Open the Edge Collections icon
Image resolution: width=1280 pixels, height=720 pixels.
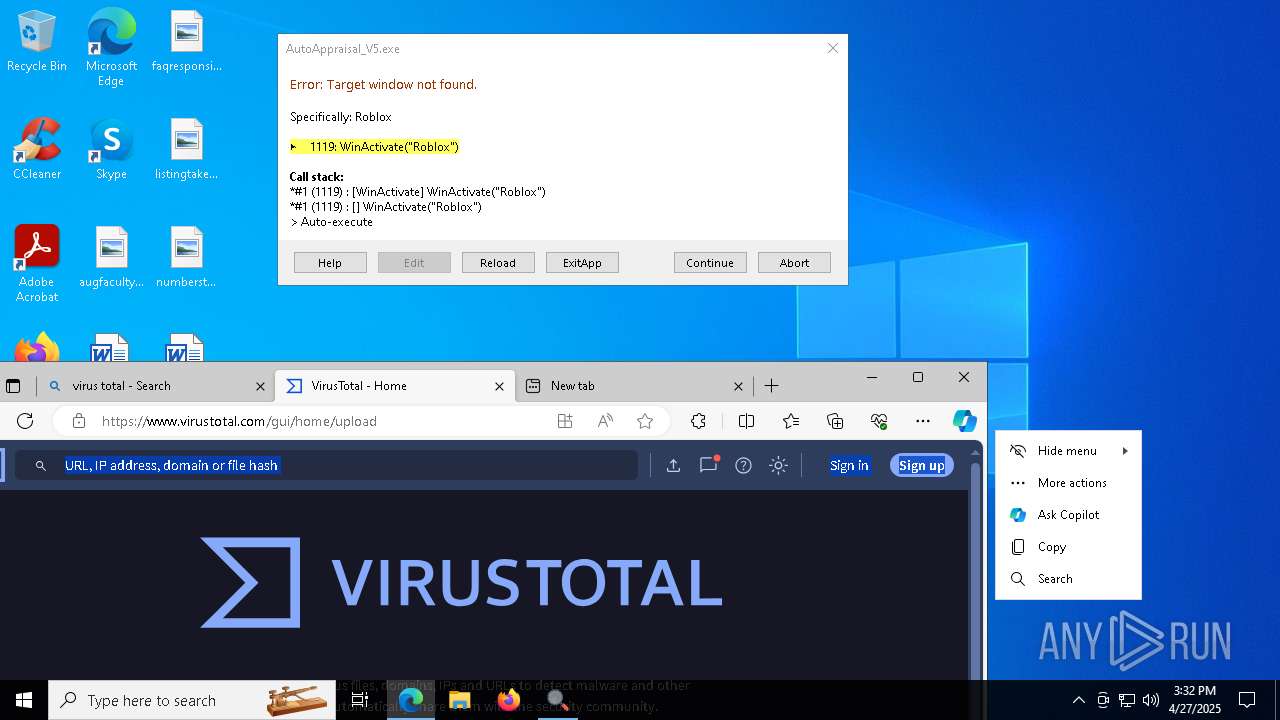(835, 421)
